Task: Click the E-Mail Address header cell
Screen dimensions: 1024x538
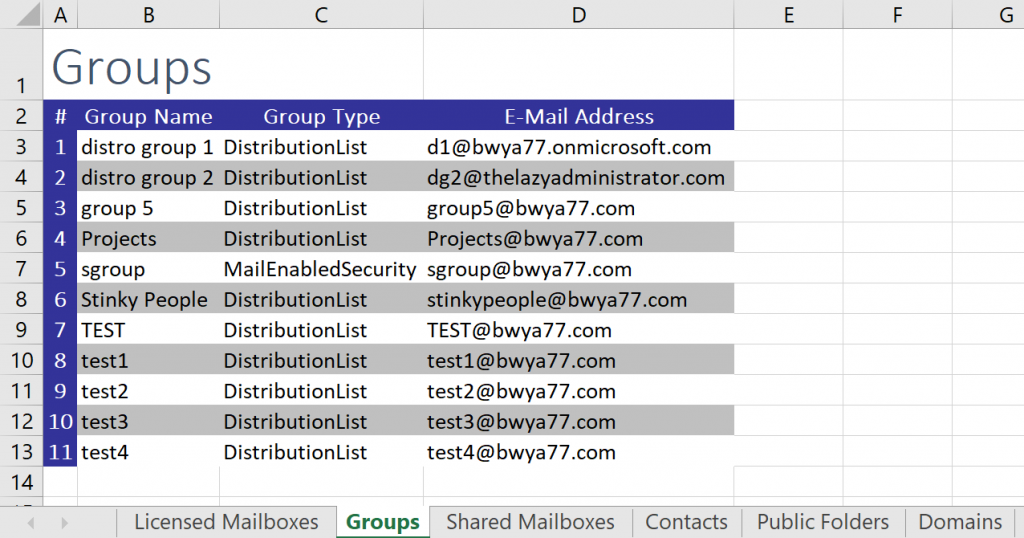Action: point(579,116)
